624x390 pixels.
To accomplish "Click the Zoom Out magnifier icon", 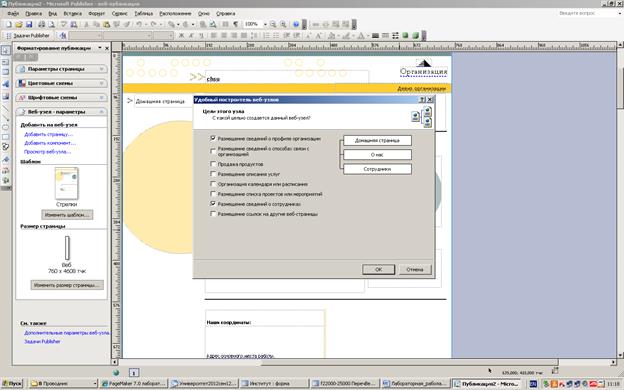I will coord(273,24).
